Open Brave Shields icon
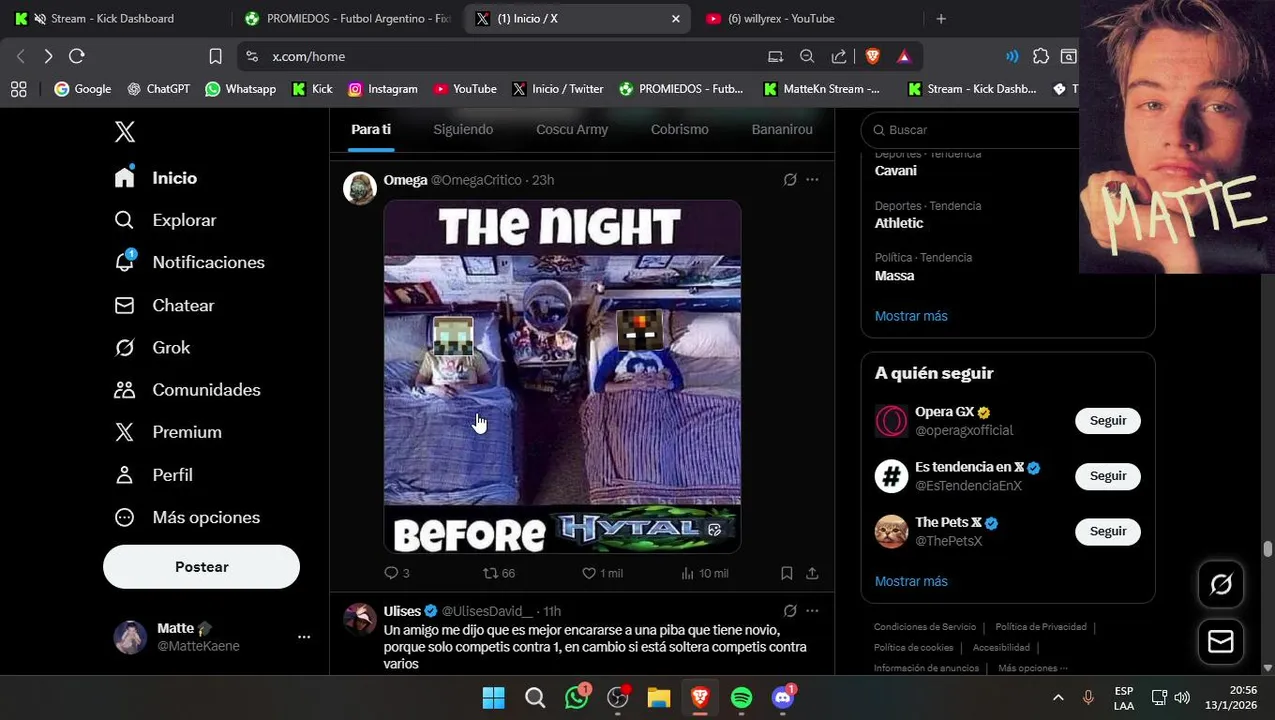 tap(873, 56)
